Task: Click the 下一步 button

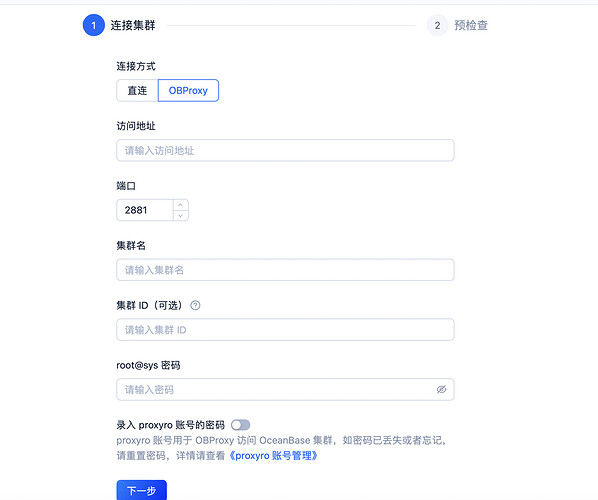Action: [x=141, y=490]
